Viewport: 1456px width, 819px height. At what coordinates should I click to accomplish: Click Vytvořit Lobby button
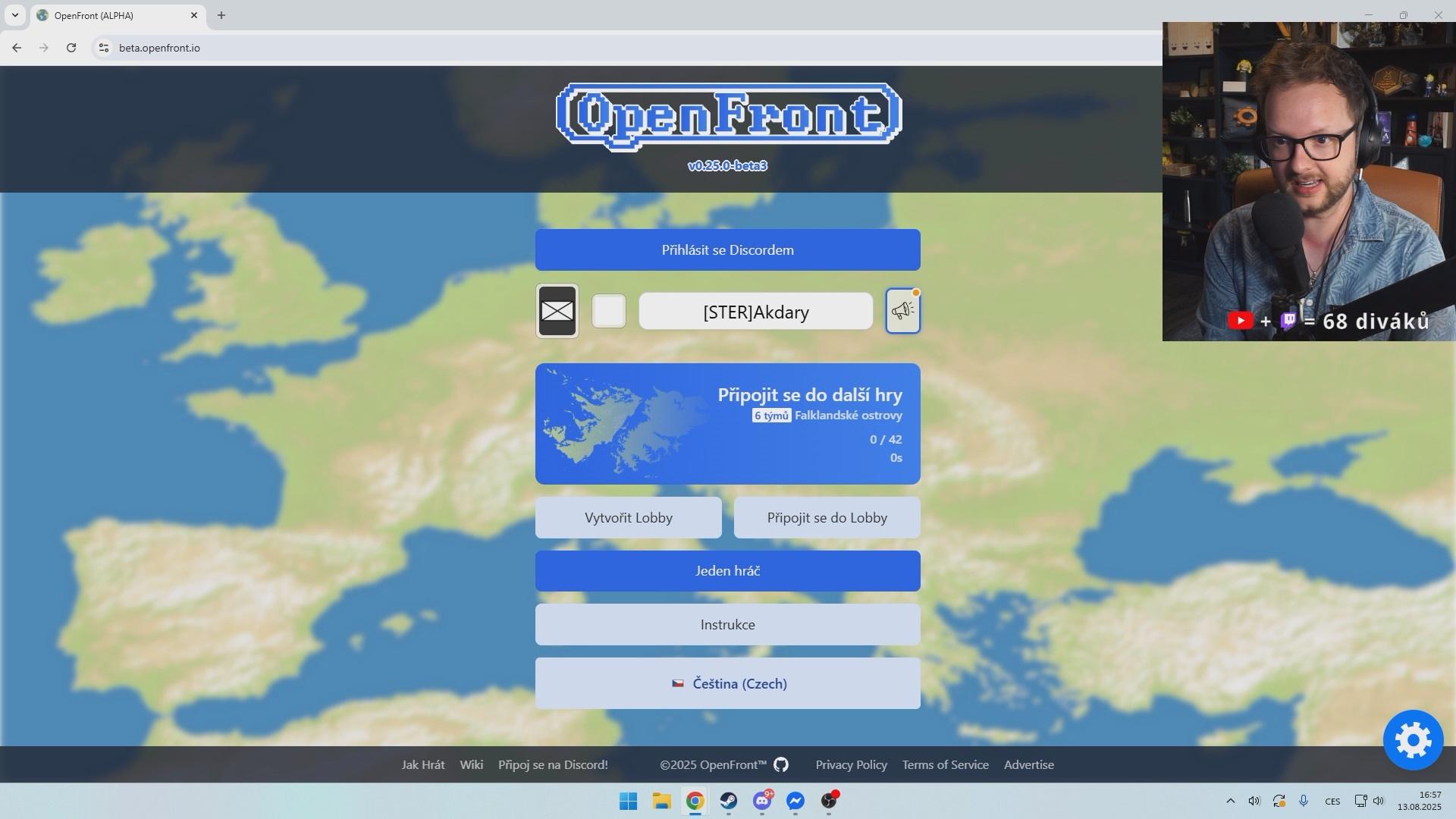629,518
